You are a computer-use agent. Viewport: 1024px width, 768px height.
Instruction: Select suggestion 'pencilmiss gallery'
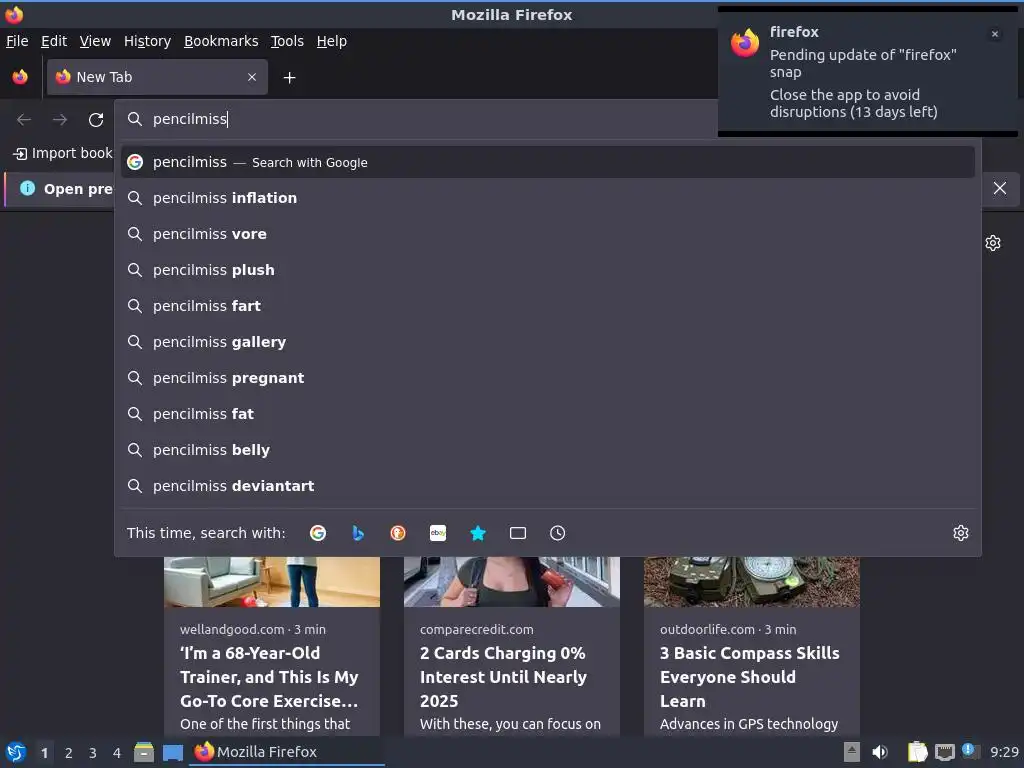547,342
